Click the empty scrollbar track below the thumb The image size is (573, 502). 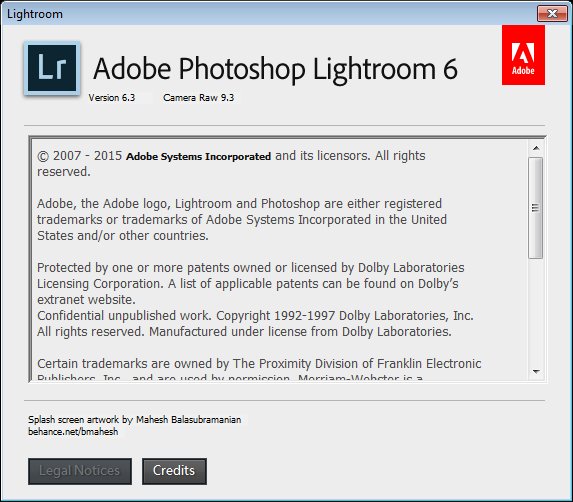pos(536,311)
